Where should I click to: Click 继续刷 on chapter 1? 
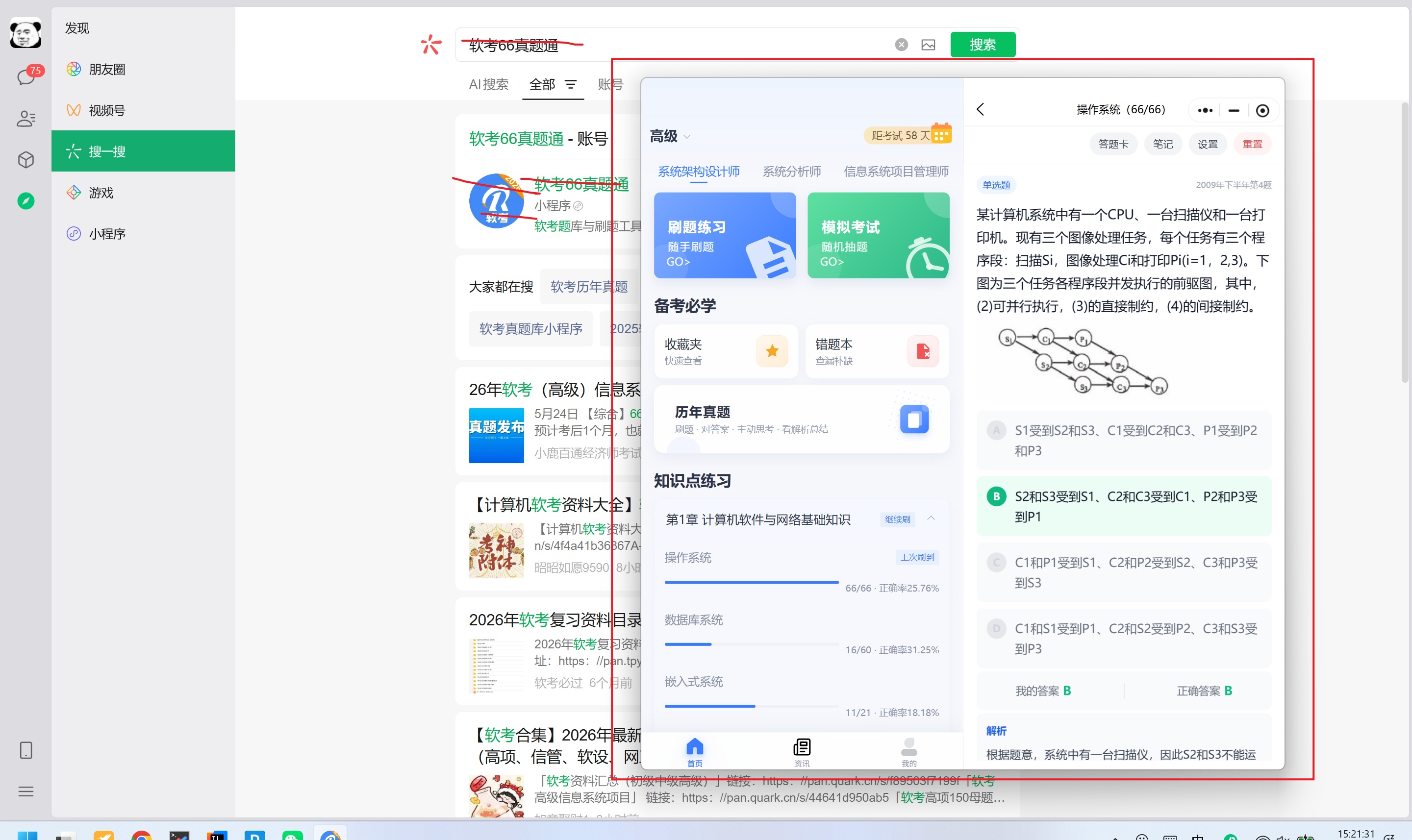click(x=897, y=519)
